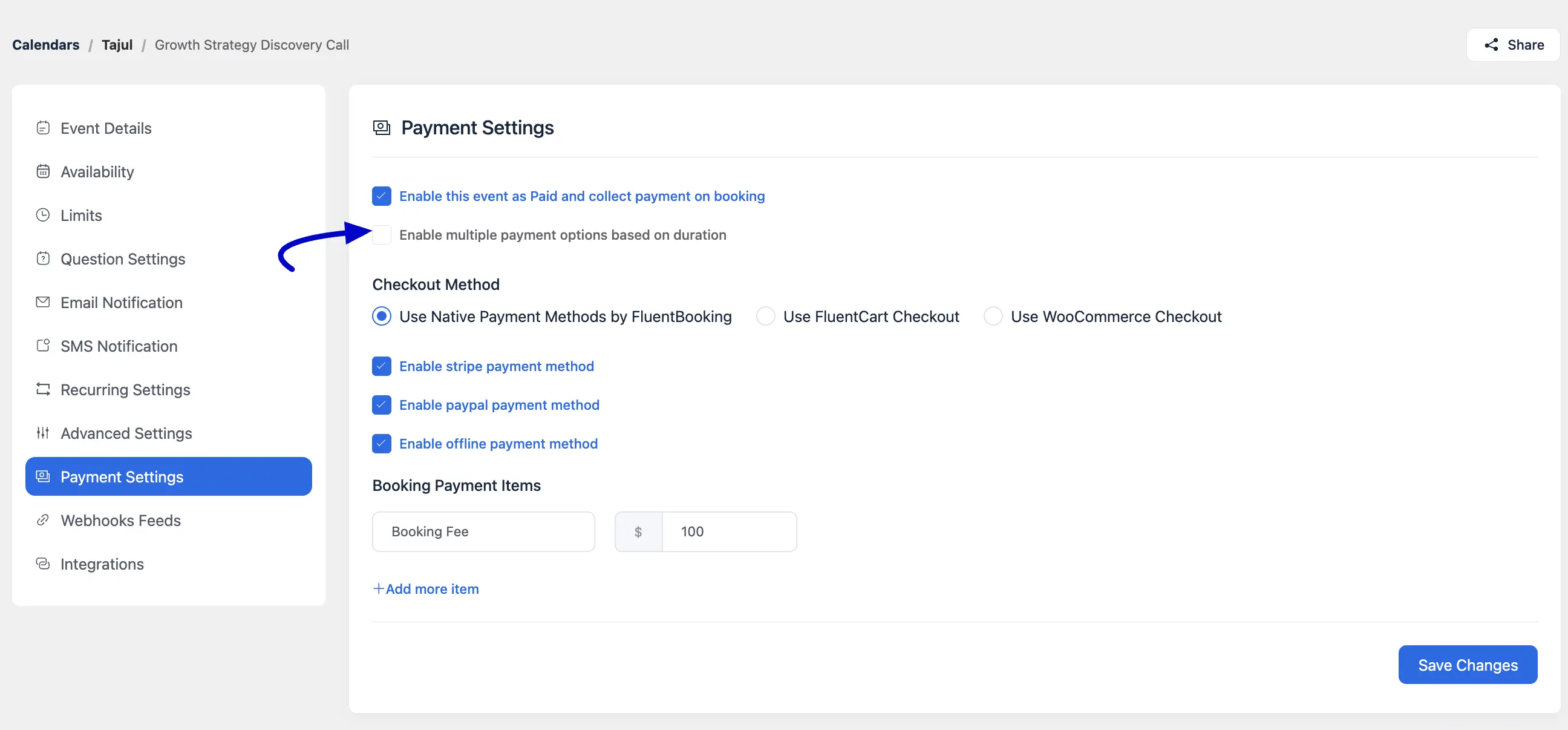Viewport: 1568px width, 730px height.
Task: Click the Recurring Settings loop icon
Action: coord(42,389)
